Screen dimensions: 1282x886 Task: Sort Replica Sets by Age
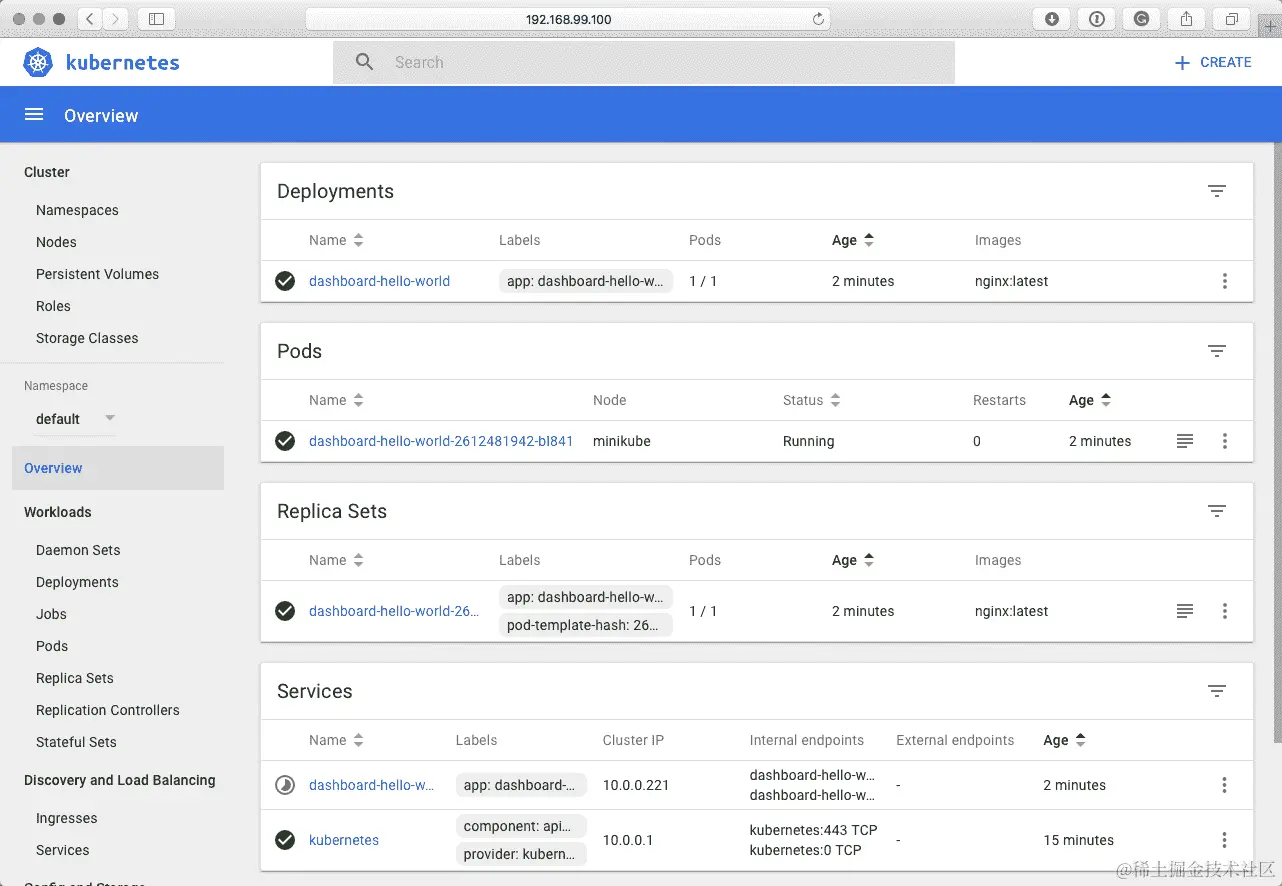(x=853, y=560)
